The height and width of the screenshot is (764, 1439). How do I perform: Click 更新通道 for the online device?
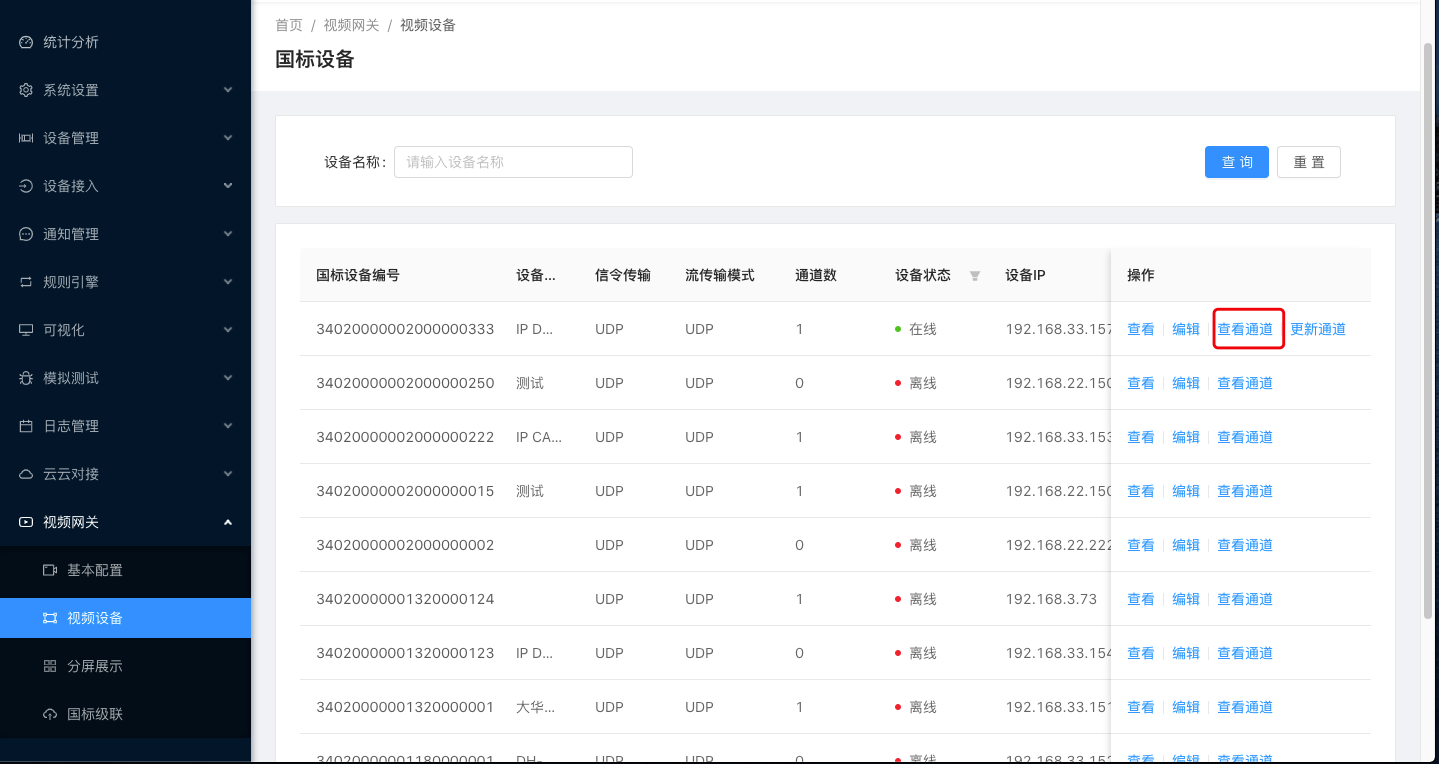pos(1317,329)
